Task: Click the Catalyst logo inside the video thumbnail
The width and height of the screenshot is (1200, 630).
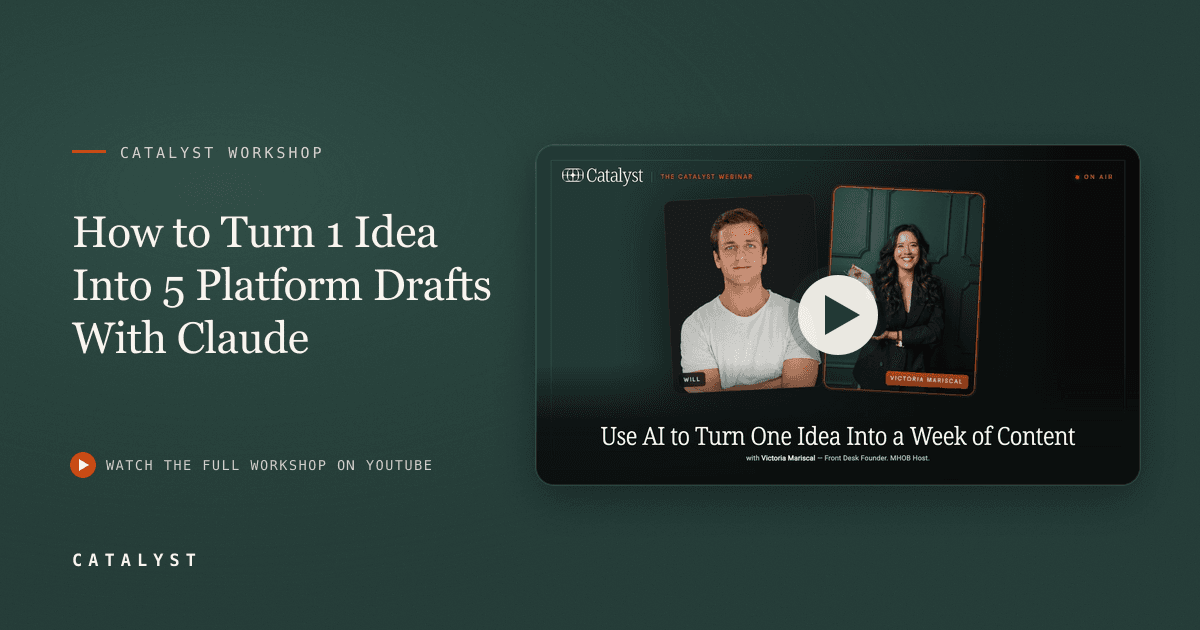Action: tap(602, 176)
